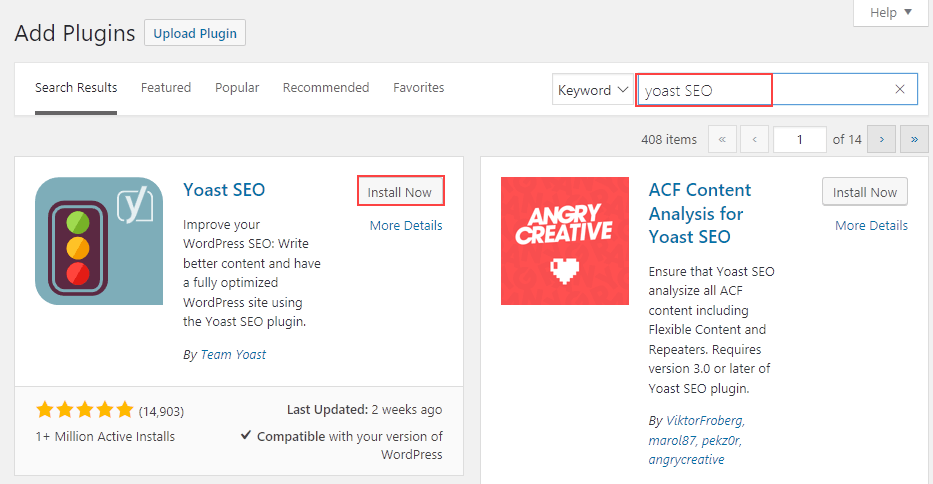
Task: Open More Details for Yoast SEO
Action: pos(406,226)
